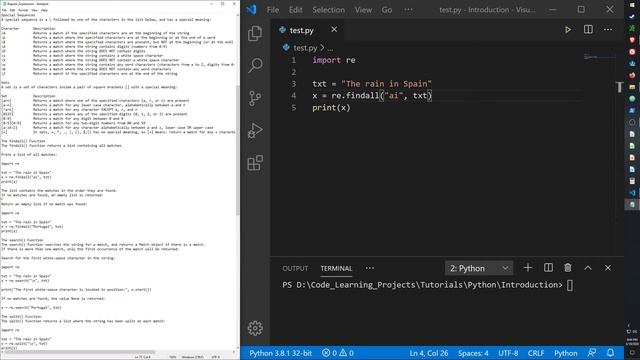Open the errors and warnings status indicator

338,353
